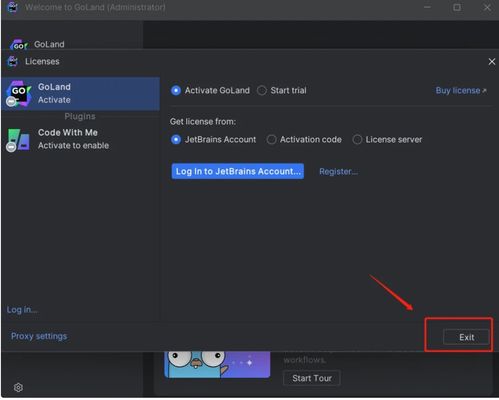Open the Buy license link

pos(461,90)
